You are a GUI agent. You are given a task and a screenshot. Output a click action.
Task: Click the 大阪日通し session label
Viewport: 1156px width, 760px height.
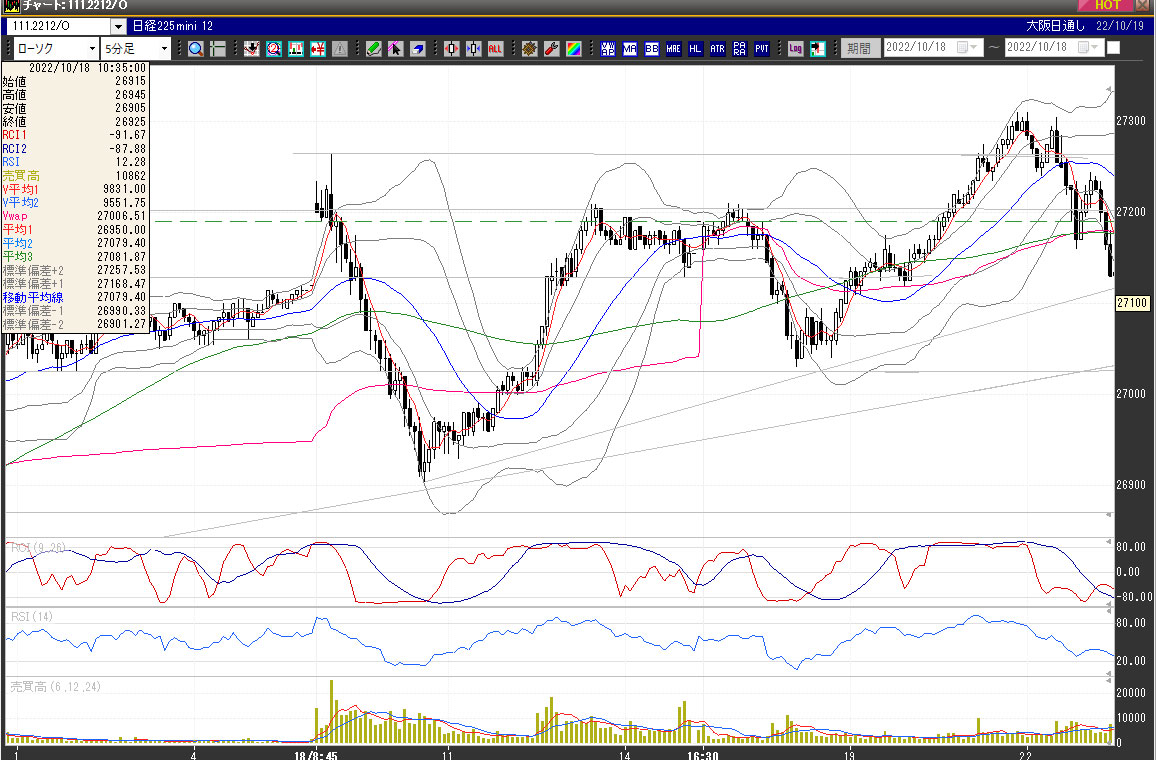tap(1056, 26)
